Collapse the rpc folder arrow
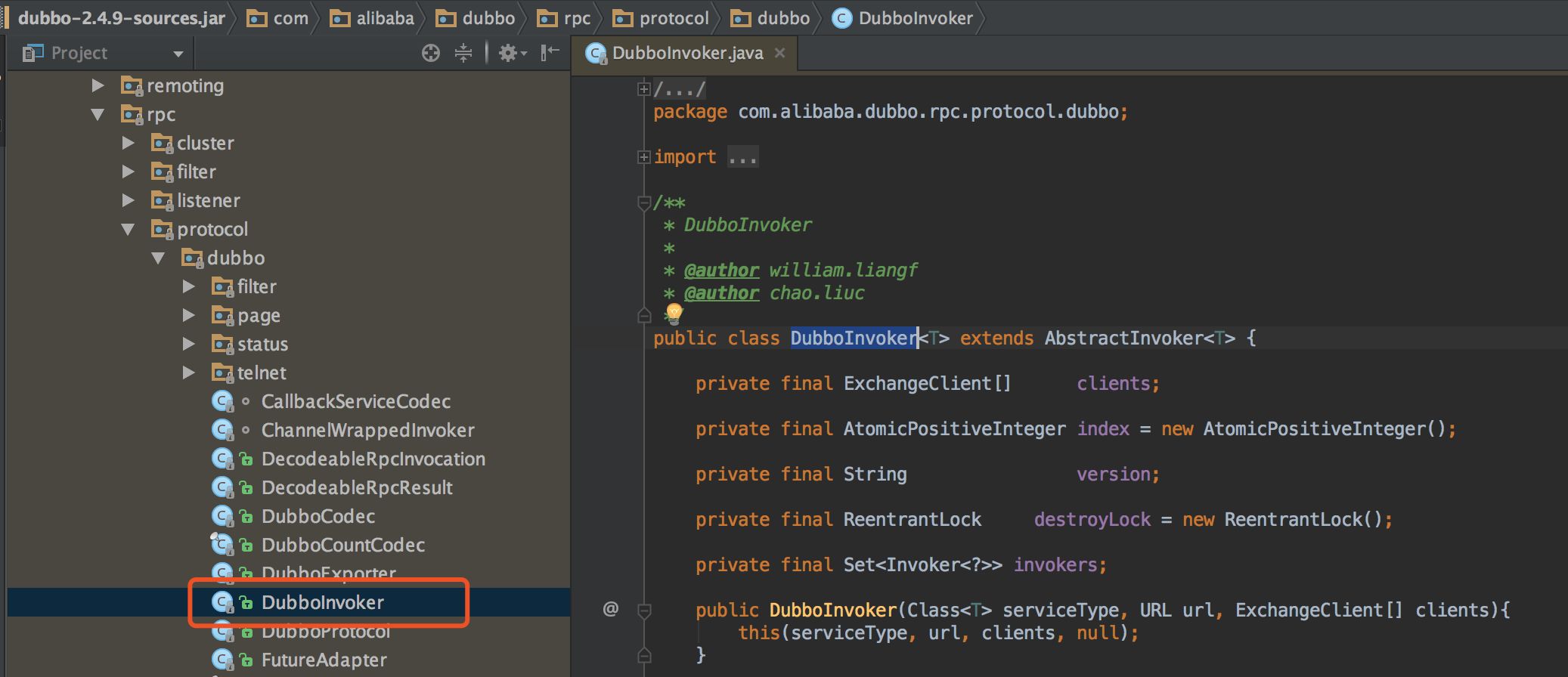This screenshot has width=1568, height=677. click(98, 115)
